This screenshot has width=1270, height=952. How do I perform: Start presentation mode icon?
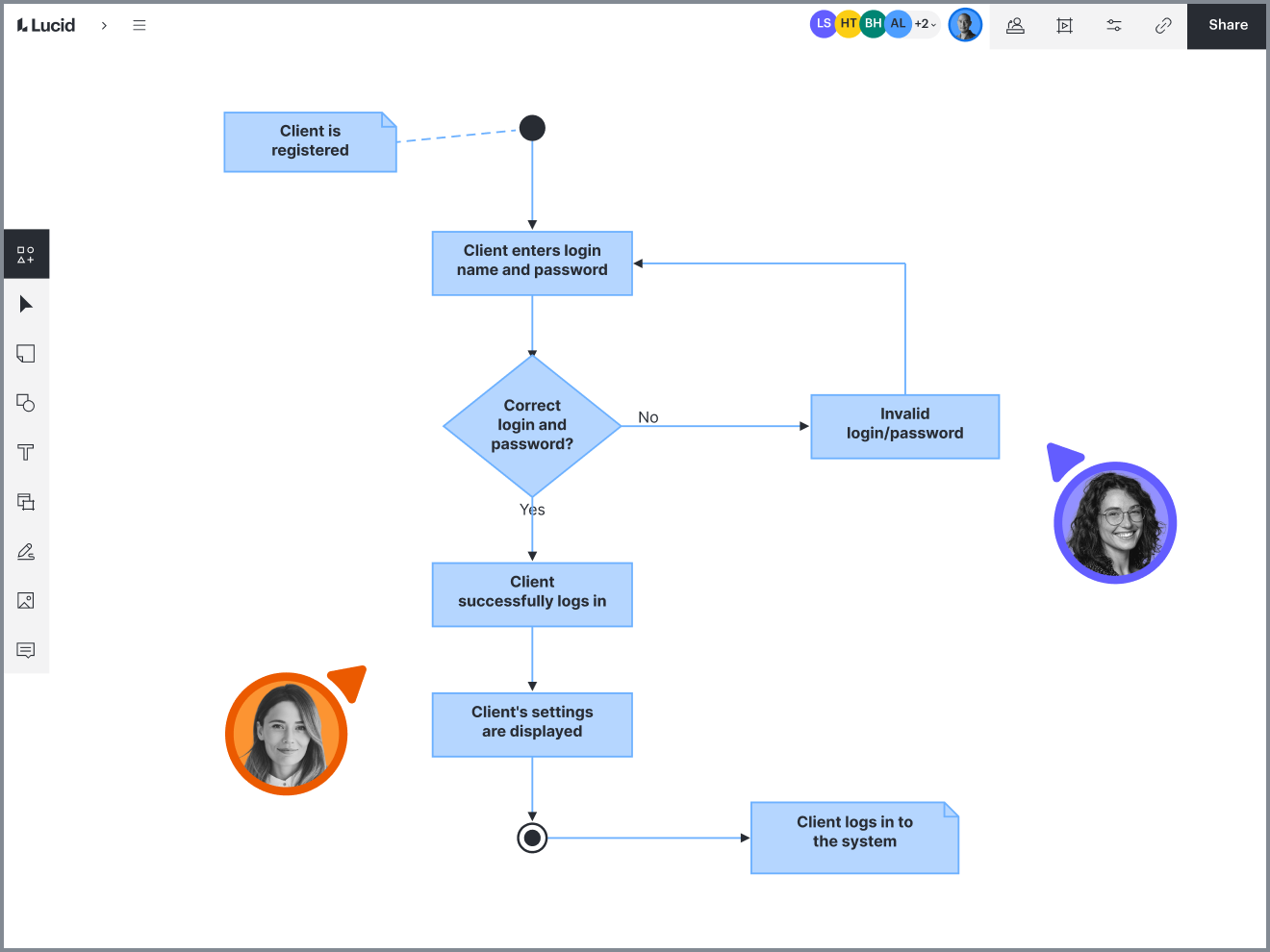(x=1064, y=26)
